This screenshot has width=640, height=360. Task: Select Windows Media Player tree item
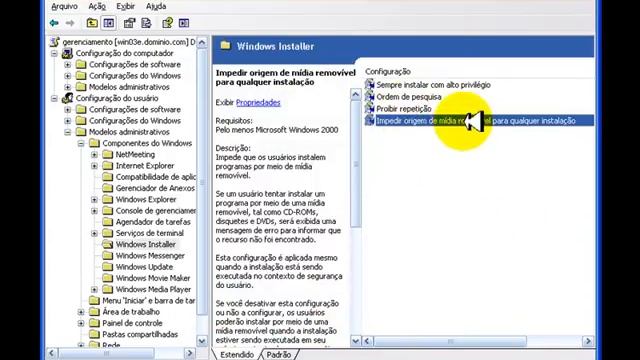[153, 289]
